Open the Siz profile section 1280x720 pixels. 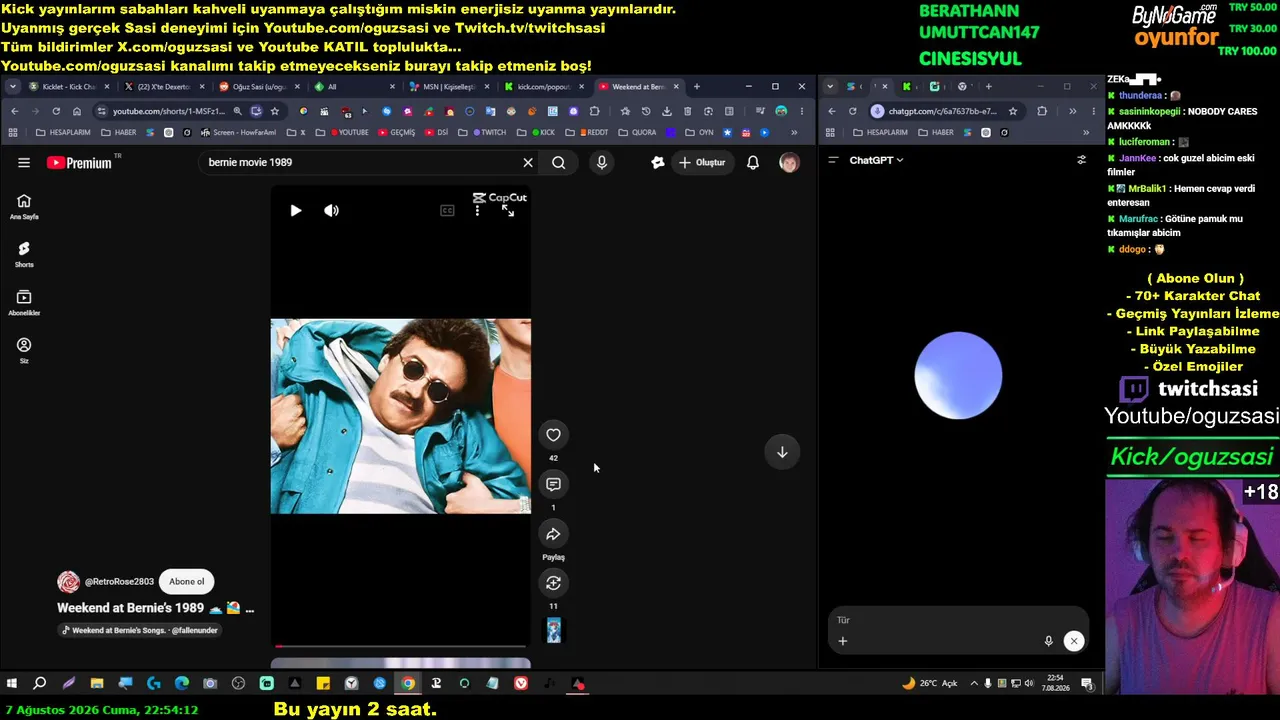[x=24, y=350]
